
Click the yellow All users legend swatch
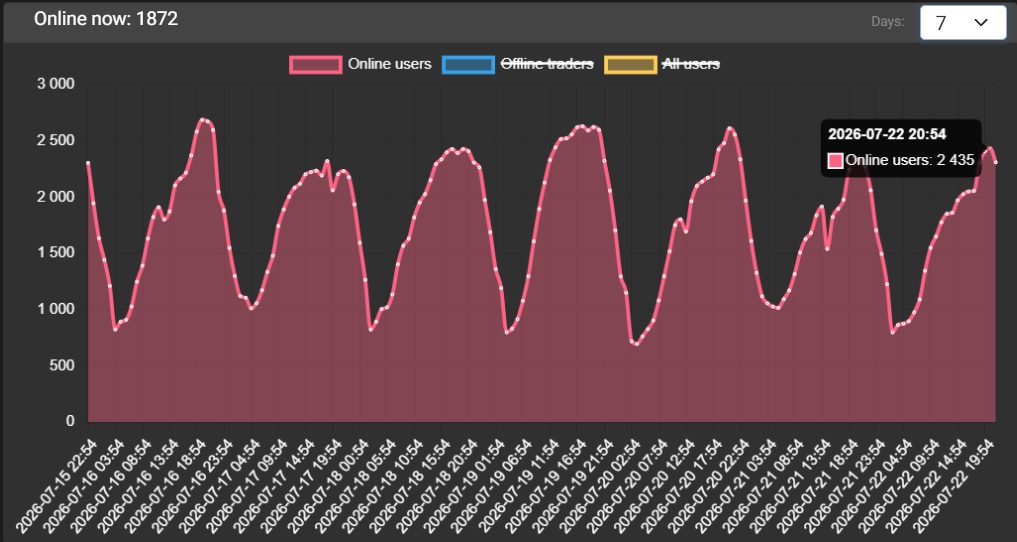[629, 64]
